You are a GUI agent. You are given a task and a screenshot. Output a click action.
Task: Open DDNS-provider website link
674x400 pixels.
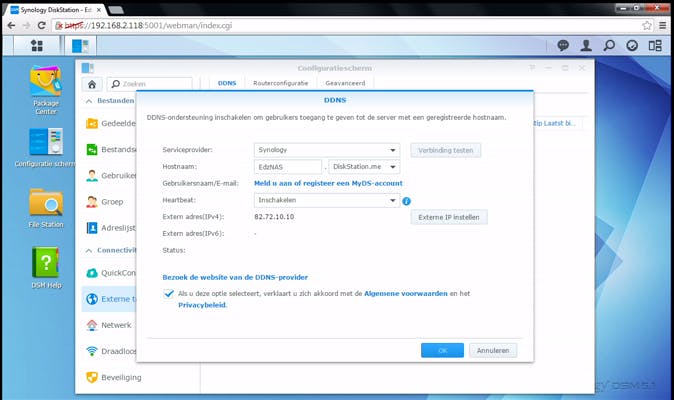(x=235, y=278)
